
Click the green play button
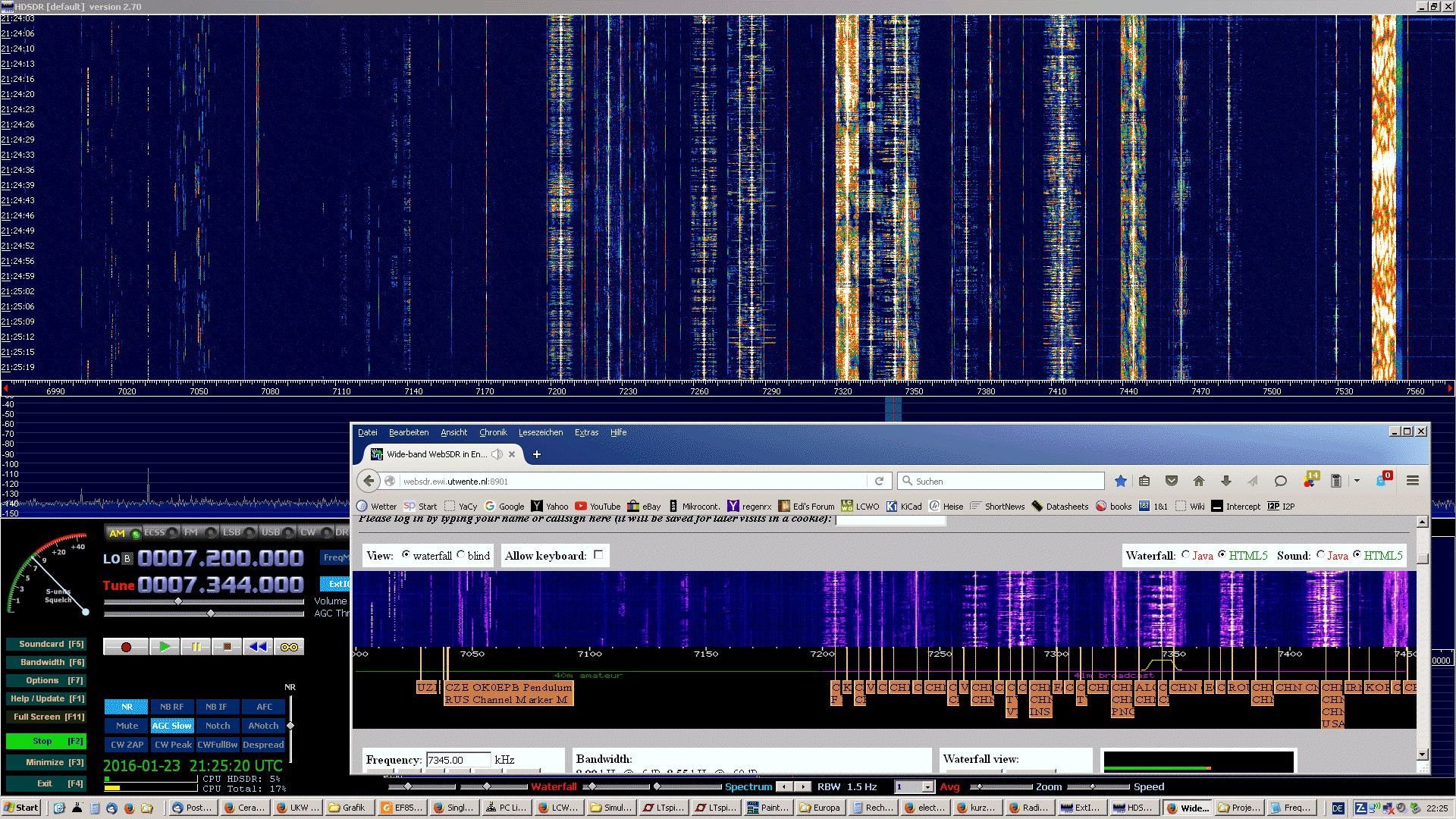point(164,647)
